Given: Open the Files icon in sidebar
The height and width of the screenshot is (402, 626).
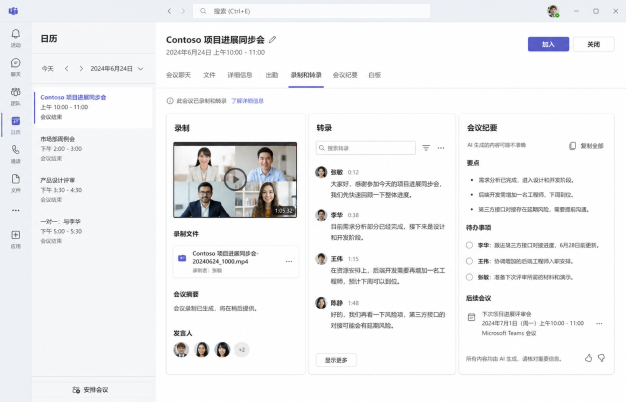Looking at the screenshot, I should 16,179.
